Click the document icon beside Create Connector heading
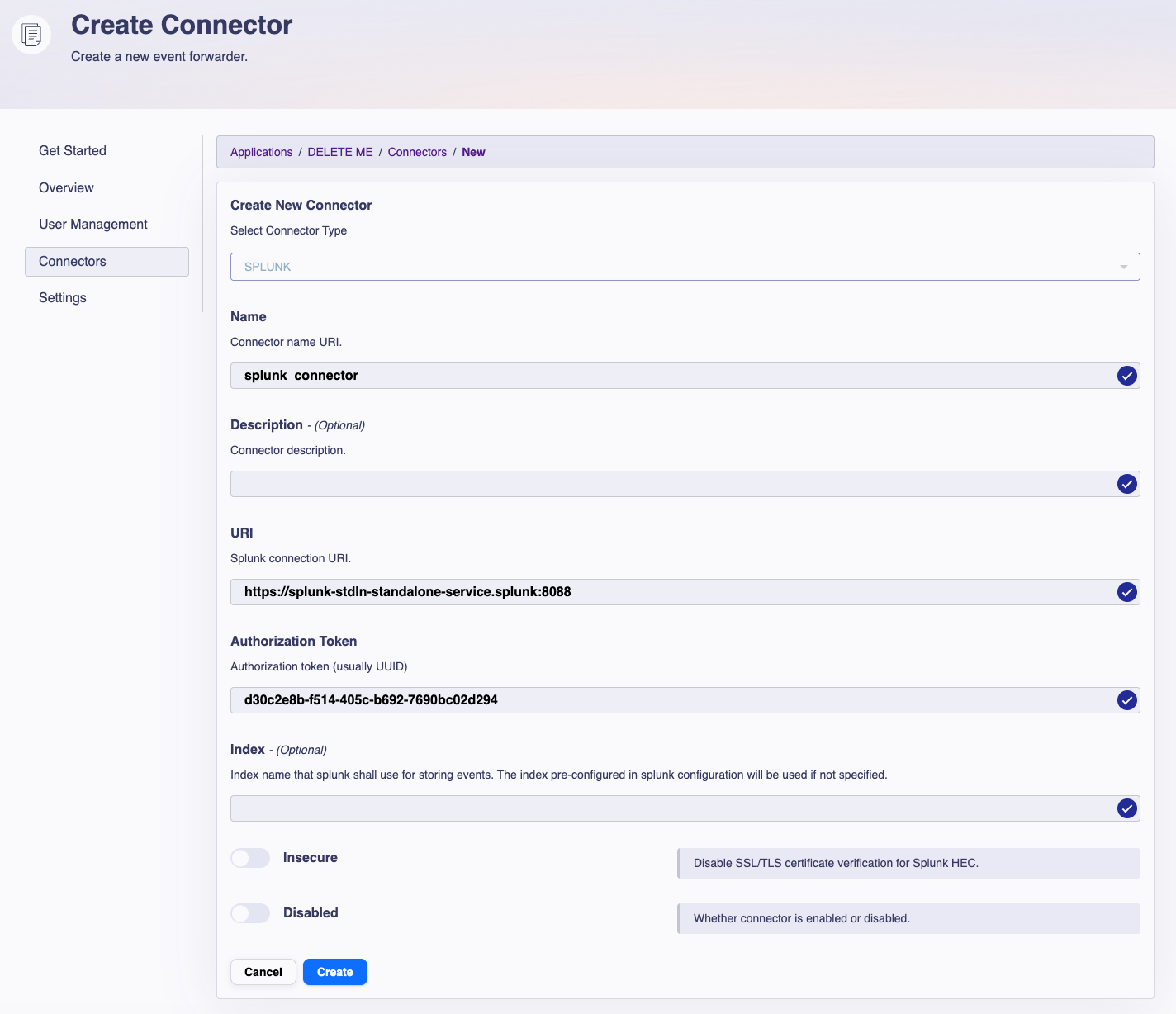Viewport: 1176px width, 1014px height. [31, 35]
